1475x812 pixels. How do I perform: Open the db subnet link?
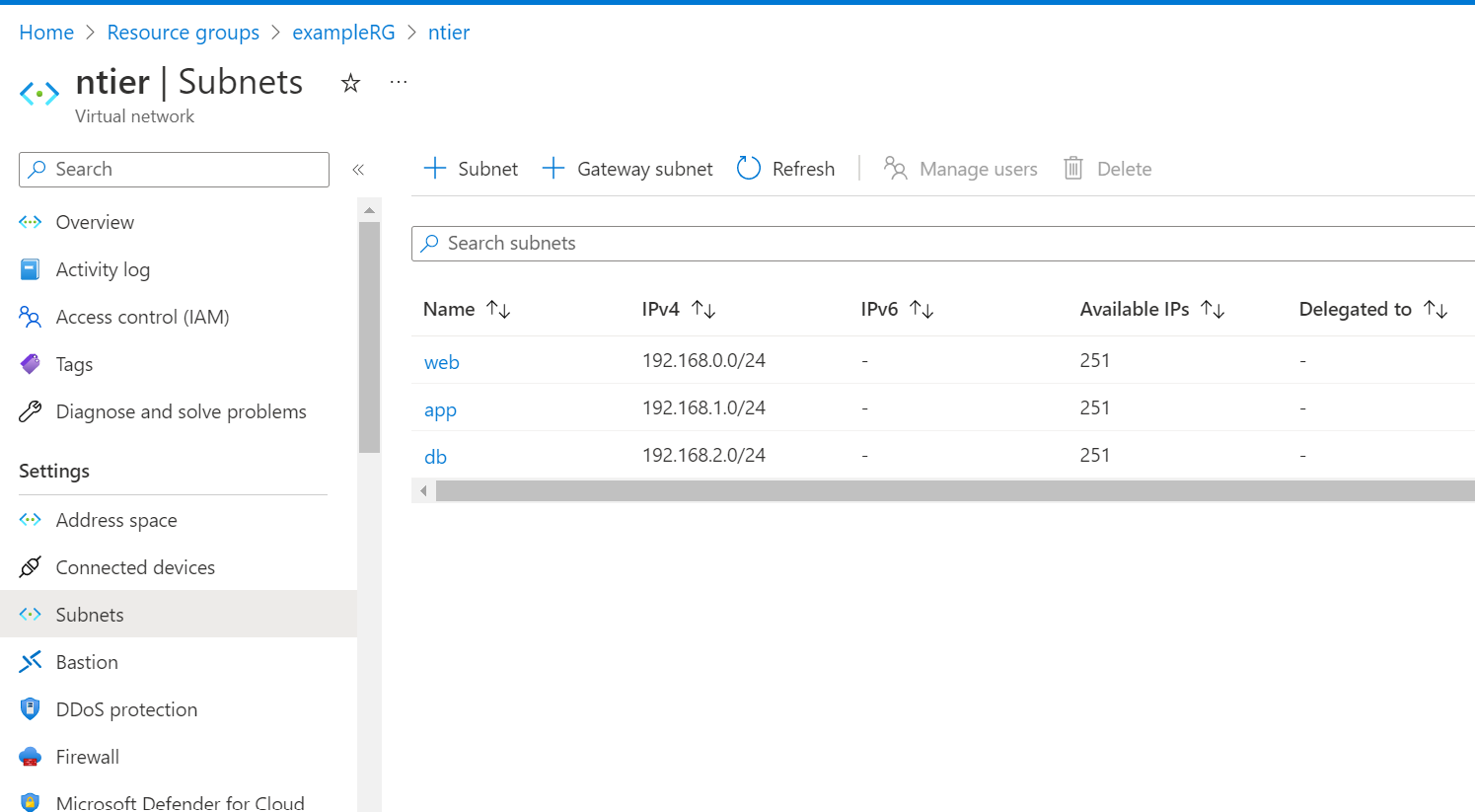435,457
